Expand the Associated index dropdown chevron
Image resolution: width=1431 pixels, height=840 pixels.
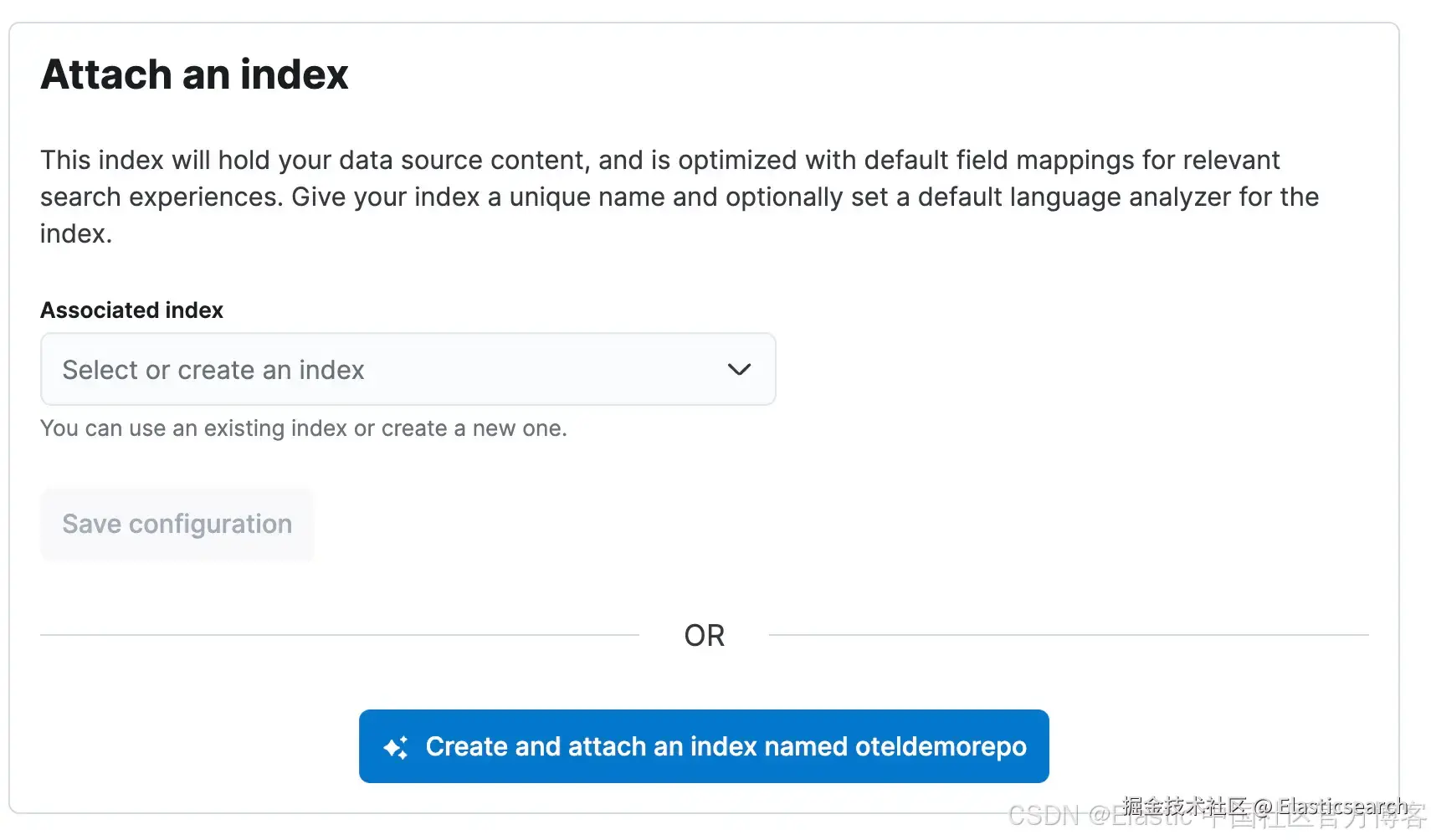739,370
